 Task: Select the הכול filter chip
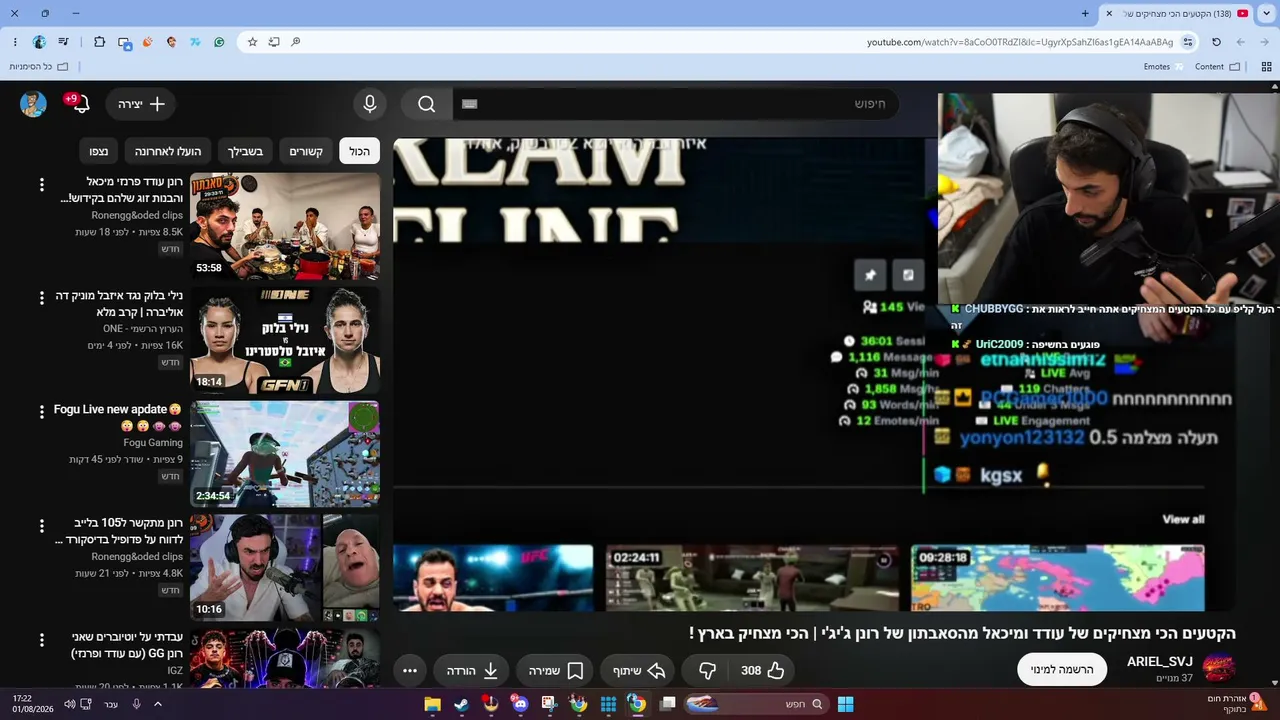tap(359, 151)
